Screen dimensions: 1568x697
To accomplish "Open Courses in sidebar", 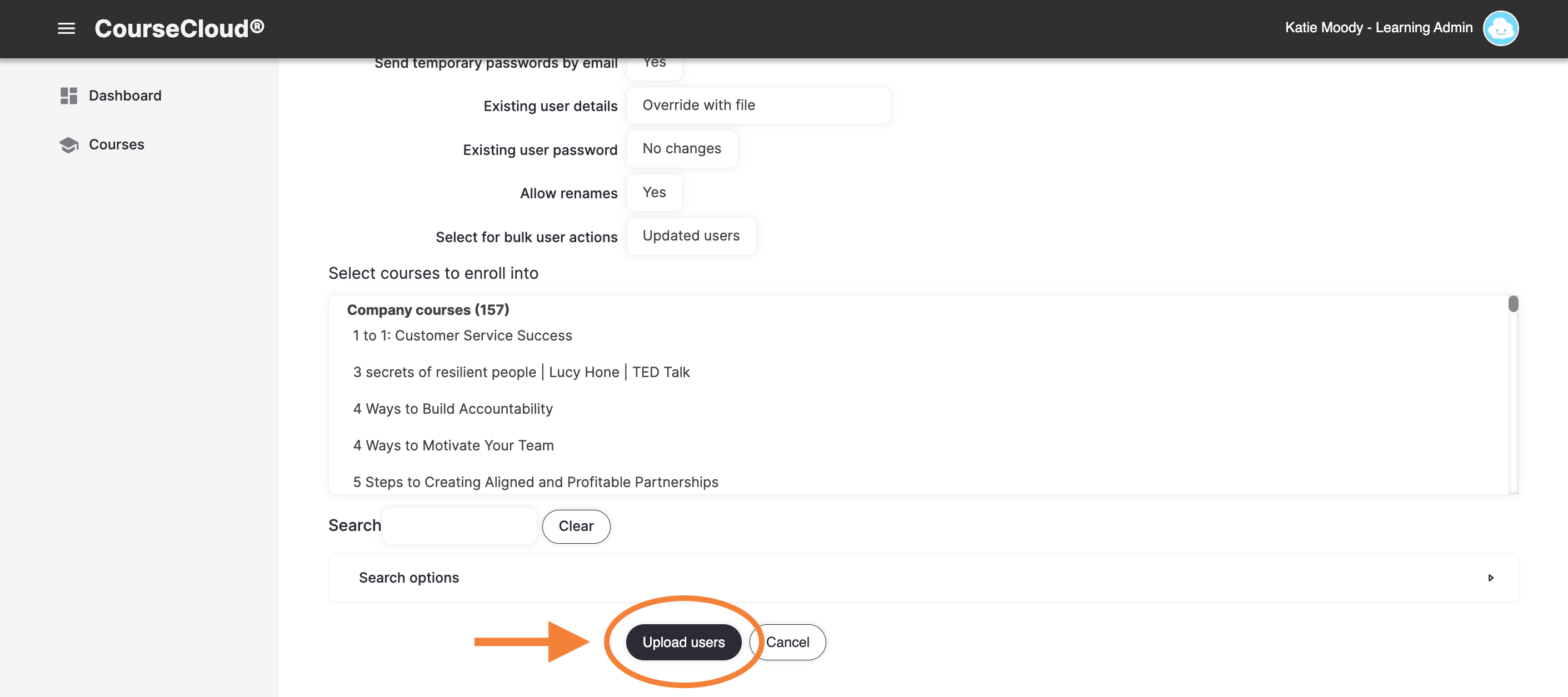I will pos(116,145).
